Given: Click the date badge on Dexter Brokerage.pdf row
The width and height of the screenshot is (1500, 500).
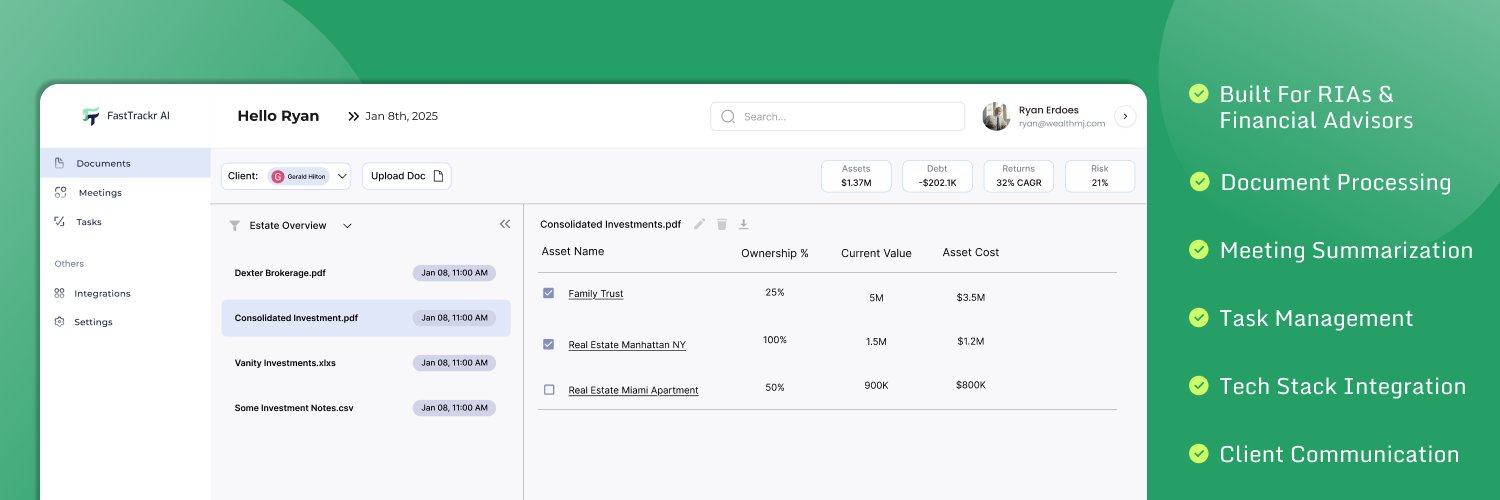Looking at the screenshot, I should pyautogui.click(x=454, y=273).
